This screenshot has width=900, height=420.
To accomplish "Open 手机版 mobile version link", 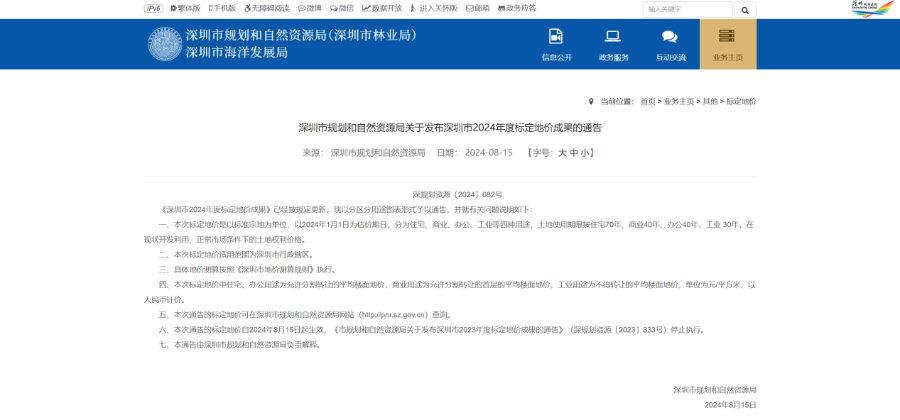I will click(x=221, y=8).
